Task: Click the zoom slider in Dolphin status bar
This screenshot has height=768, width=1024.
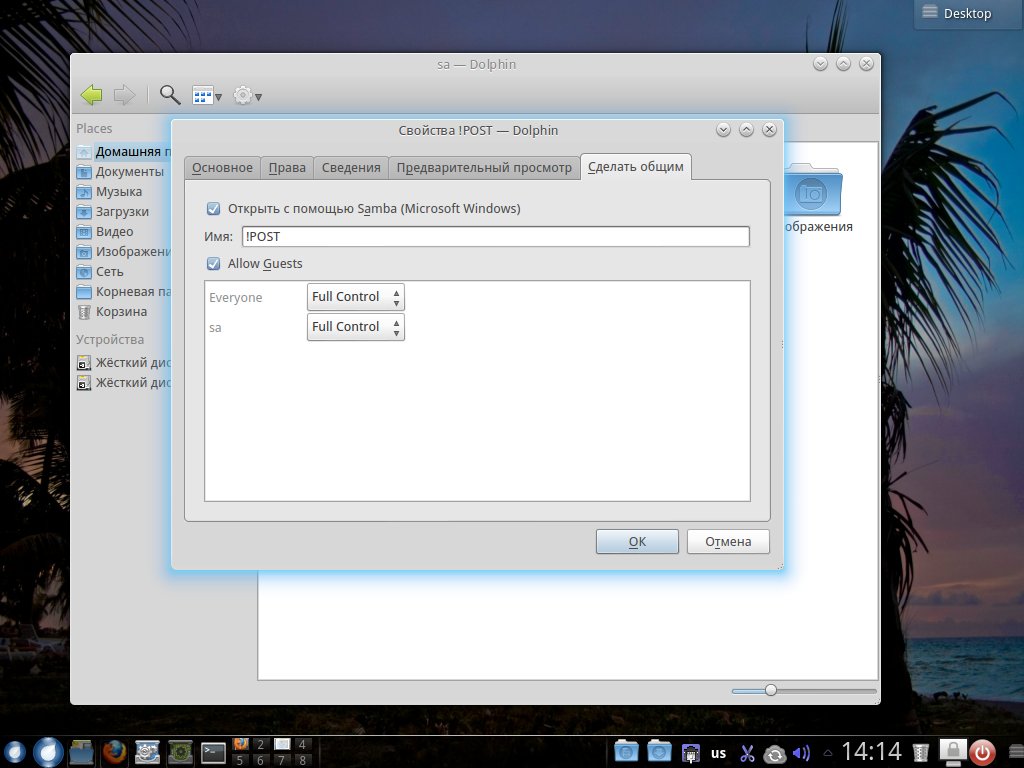Action: coord(771,690)
